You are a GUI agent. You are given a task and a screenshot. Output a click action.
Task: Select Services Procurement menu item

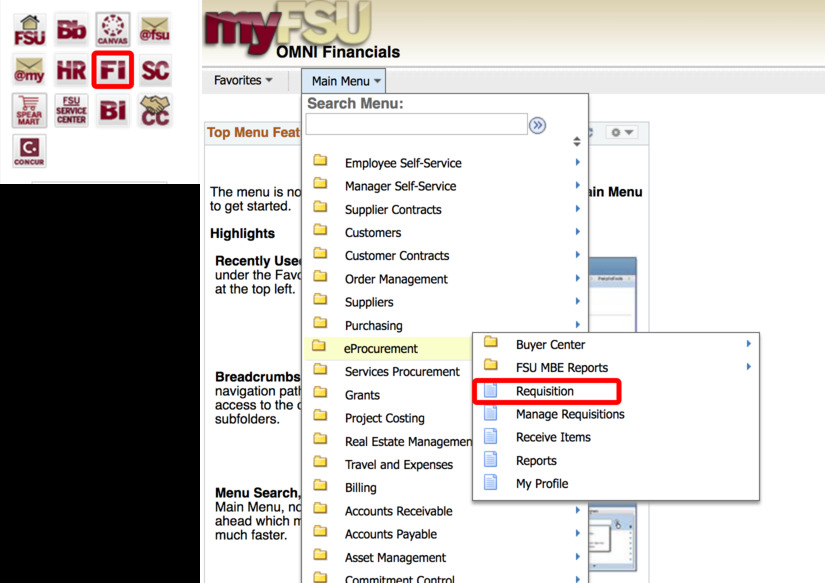pyautogui.click(x=402, y=371)
